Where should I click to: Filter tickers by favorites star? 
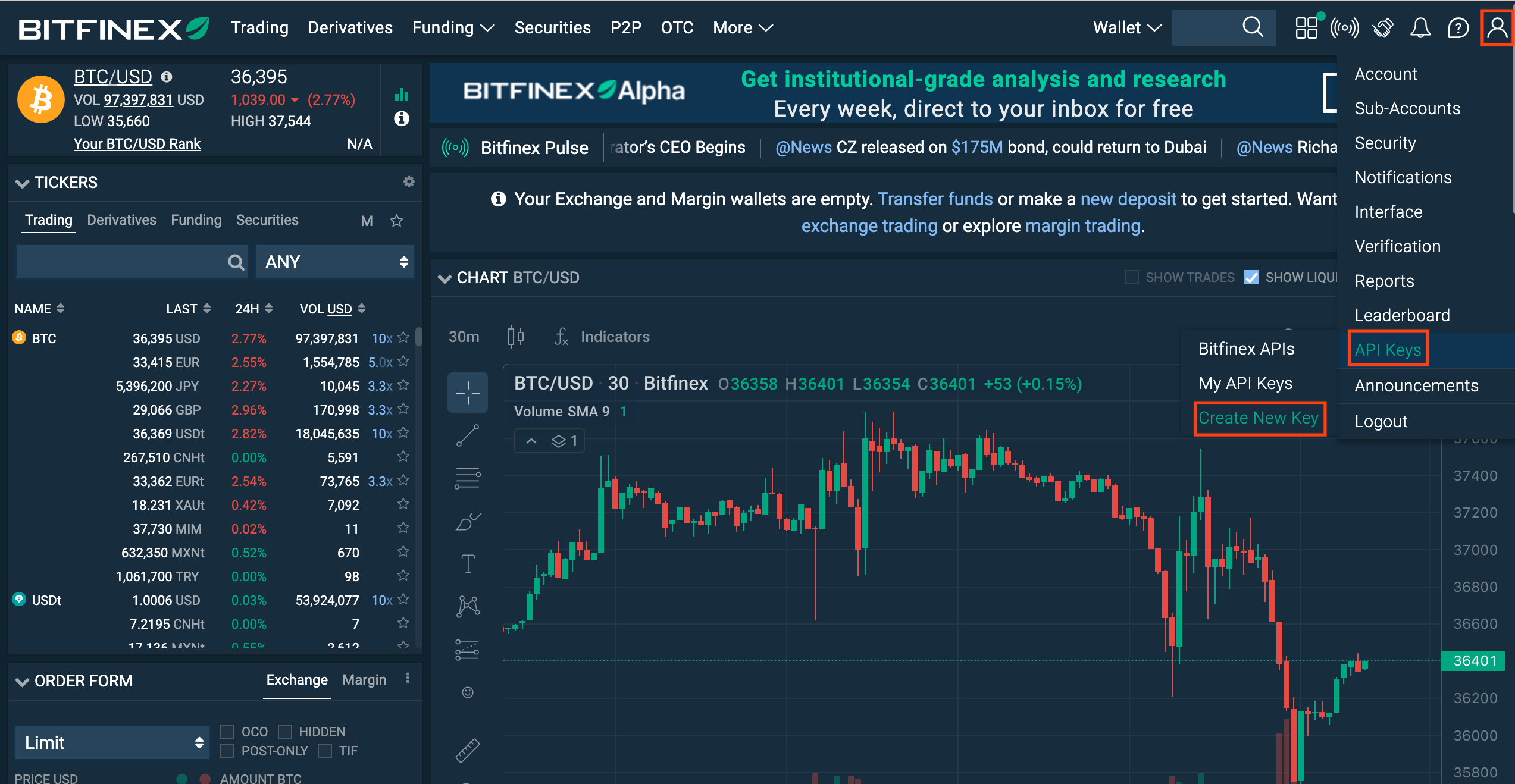tap(396, 221)
